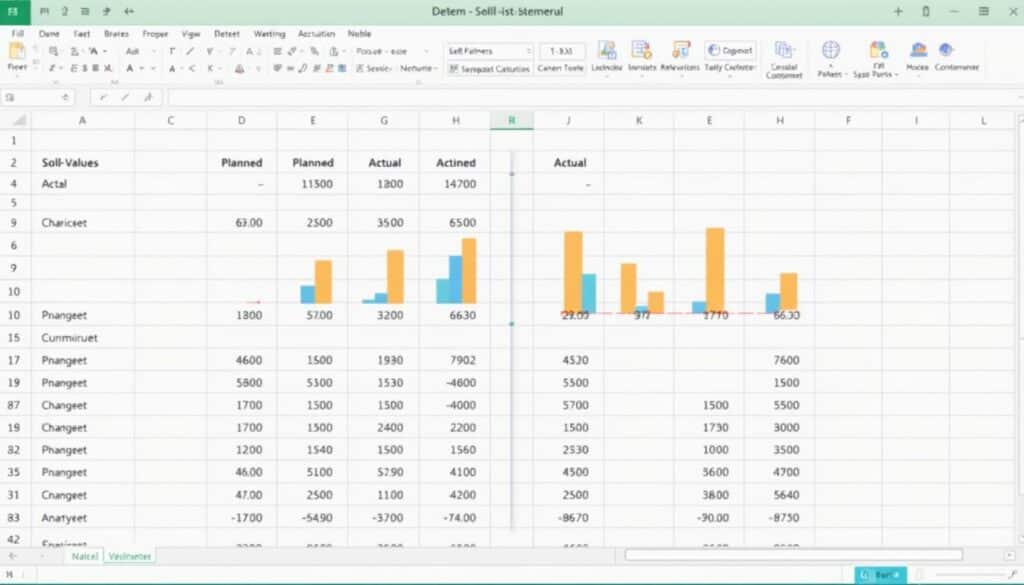Screen dimensions: 1024x585
Task: Switch to the Dane ribbon tab
Action: coord(49,33)
